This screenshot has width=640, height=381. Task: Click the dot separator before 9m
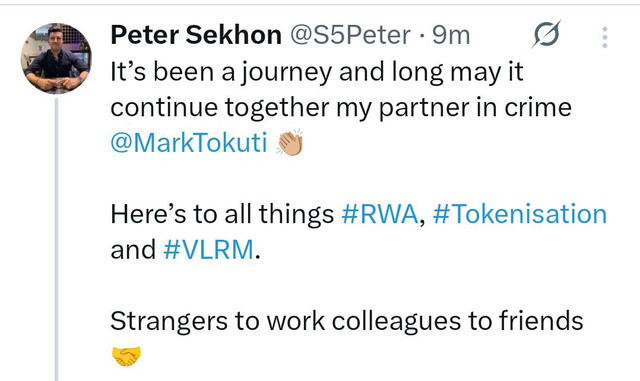click(422, 36)
